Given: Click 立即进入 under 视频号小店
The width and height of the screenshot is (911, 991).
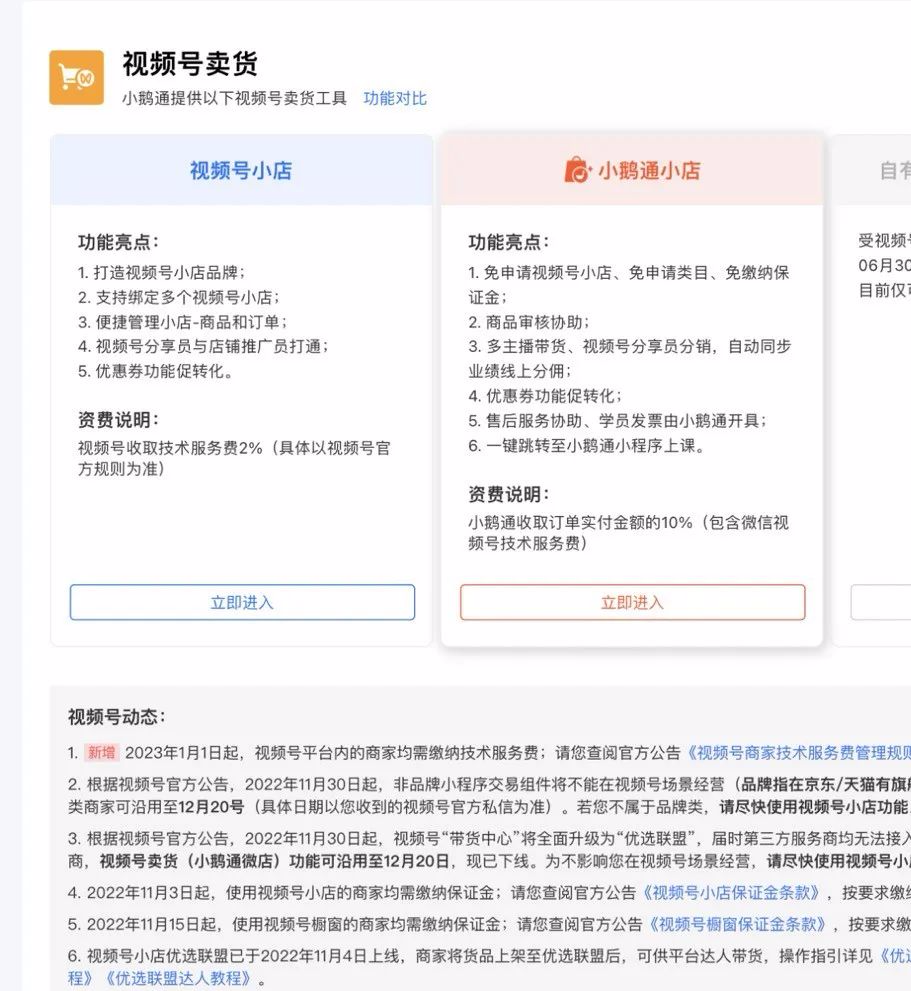Looking at the screenshot, I should click(242, 602).
